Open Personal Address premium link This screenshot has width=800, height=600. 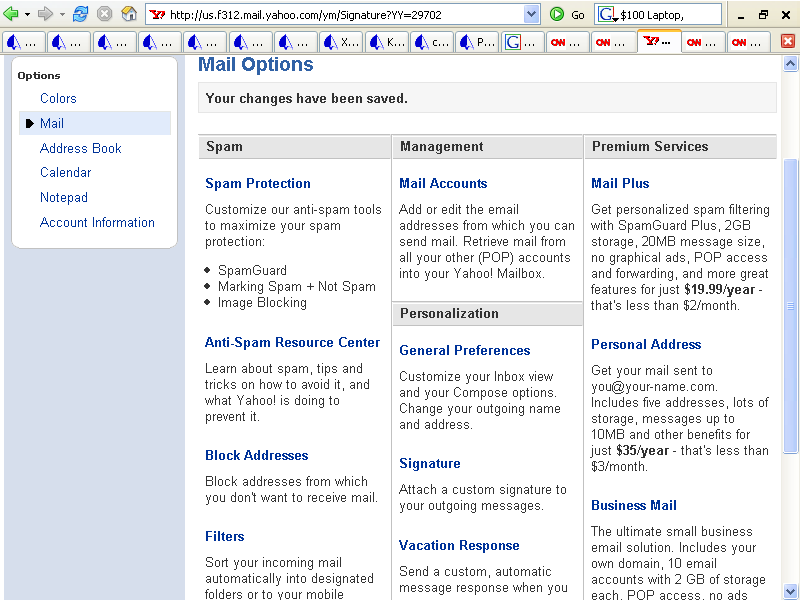pyautogui.click(x=646, y=344)
